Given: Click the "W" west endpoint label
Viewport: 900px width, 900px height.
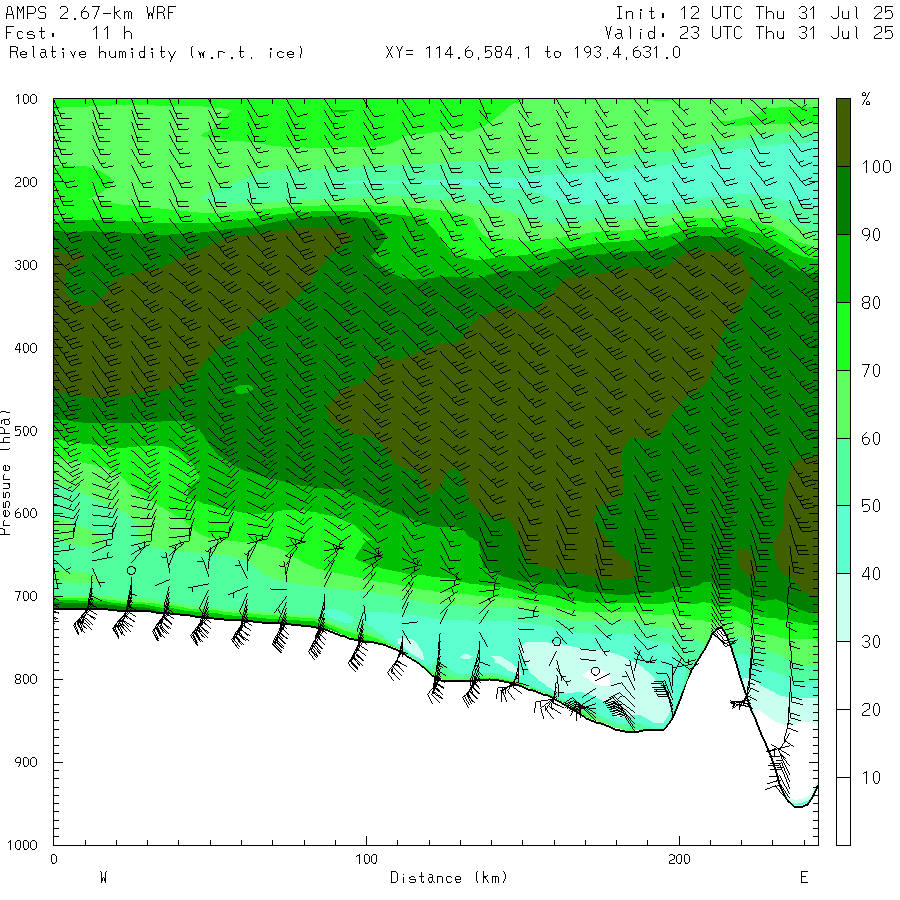Looking at the screenshot, I should tap(103, 878).
